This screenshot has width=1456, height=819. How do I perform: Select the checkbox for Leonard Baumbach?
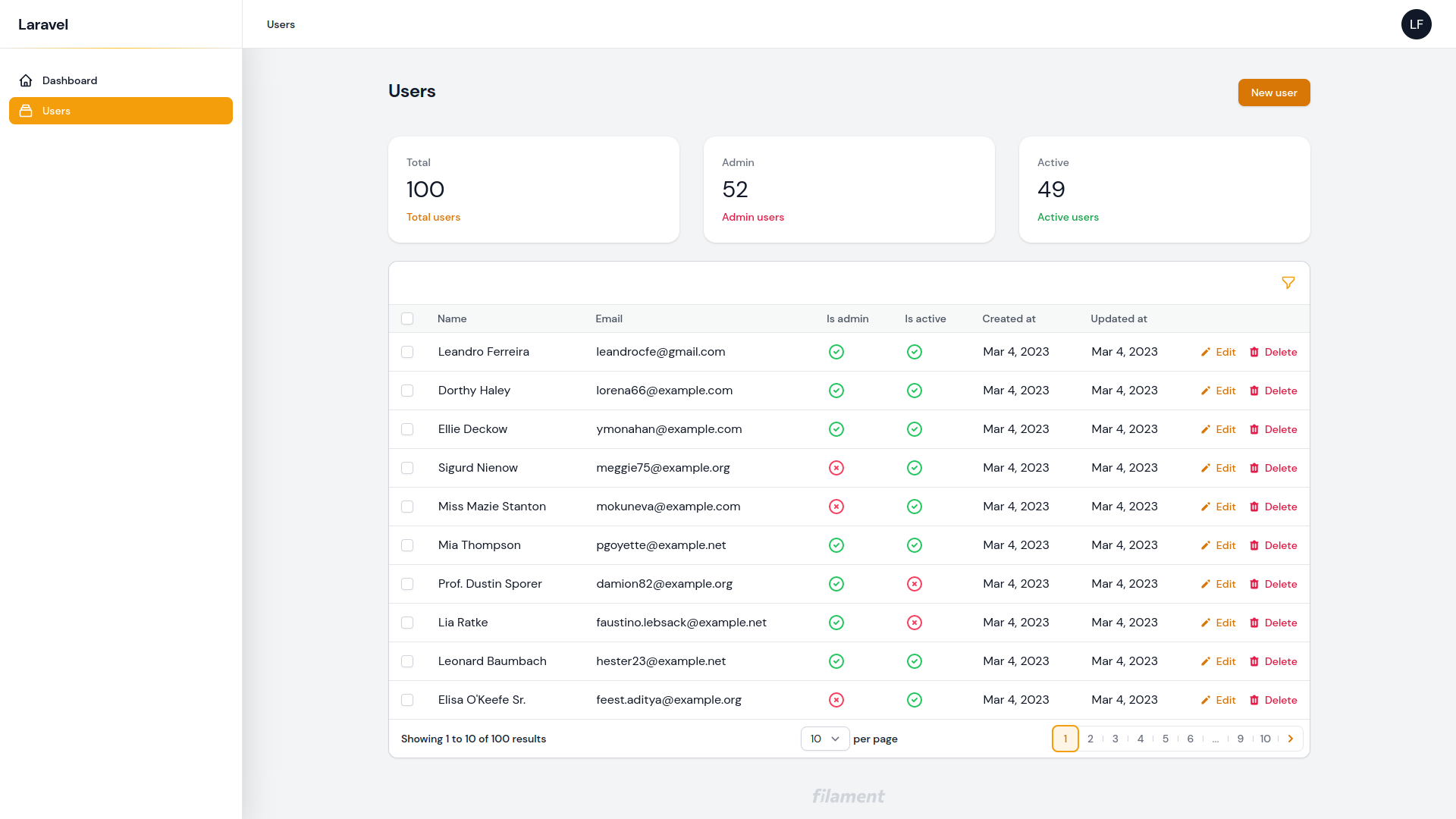(x=407, y=661)
